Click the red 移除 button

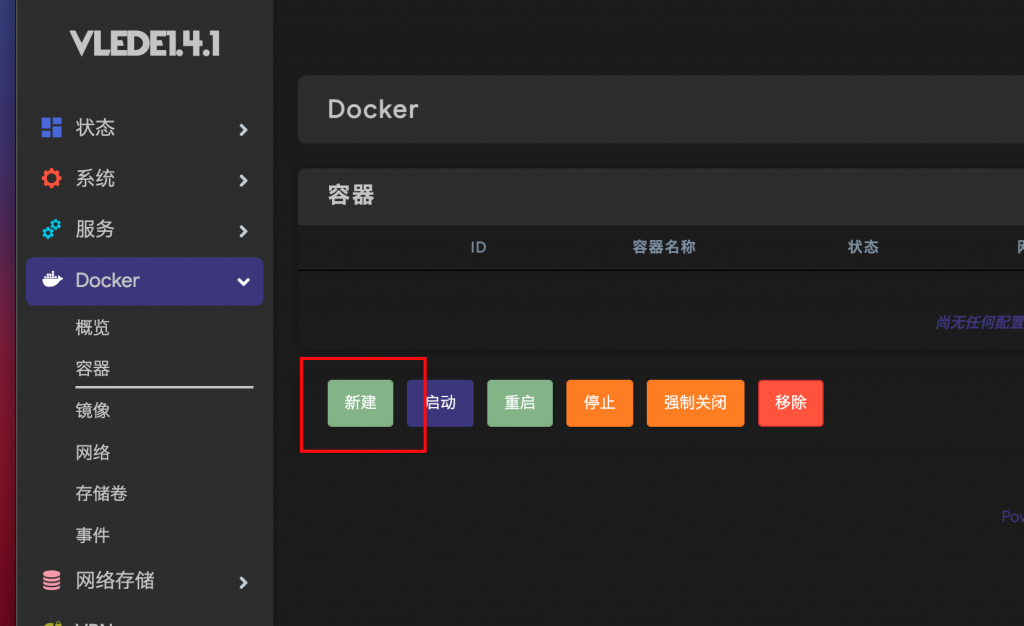coord(790,403)
